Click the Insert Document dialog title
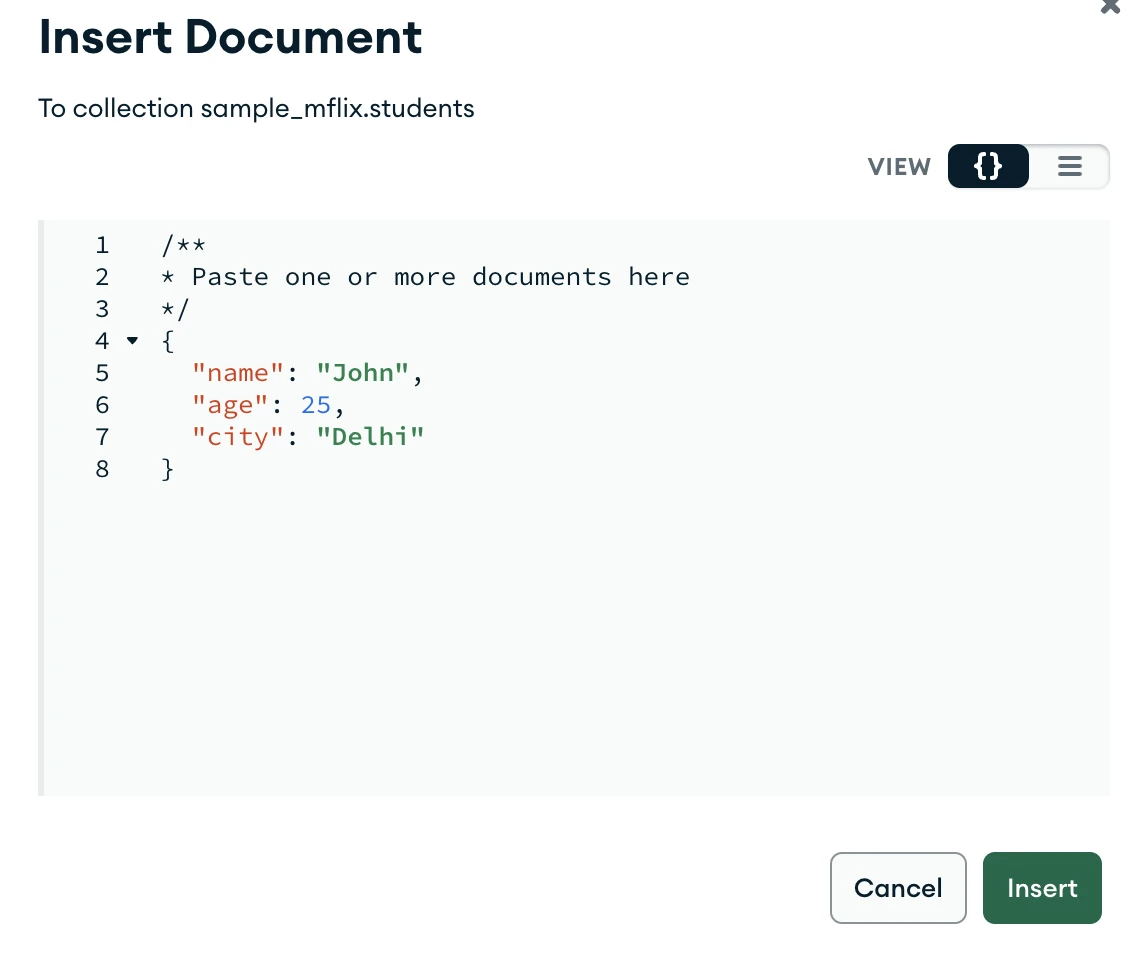Screen dimensions: 1138x980 [x=230, y=37]
